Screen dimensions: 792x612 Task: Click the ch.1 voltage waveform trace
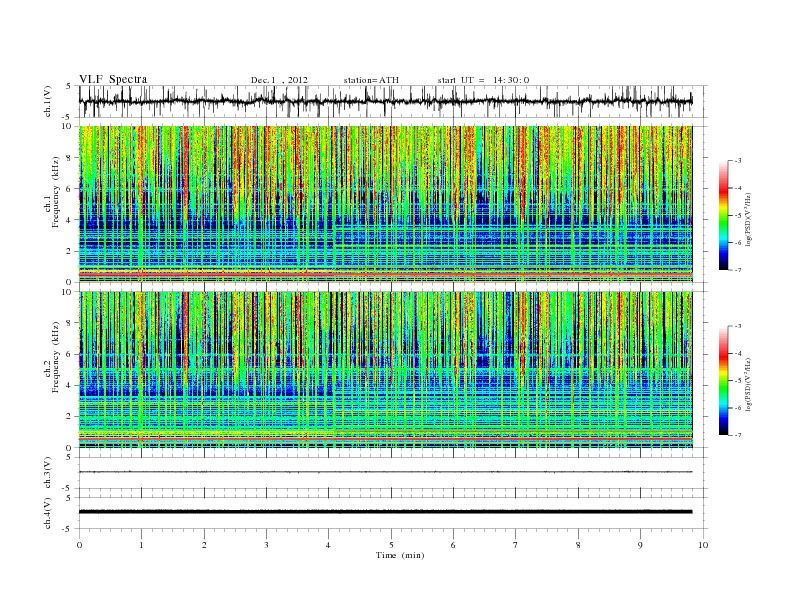click(385, 101)
